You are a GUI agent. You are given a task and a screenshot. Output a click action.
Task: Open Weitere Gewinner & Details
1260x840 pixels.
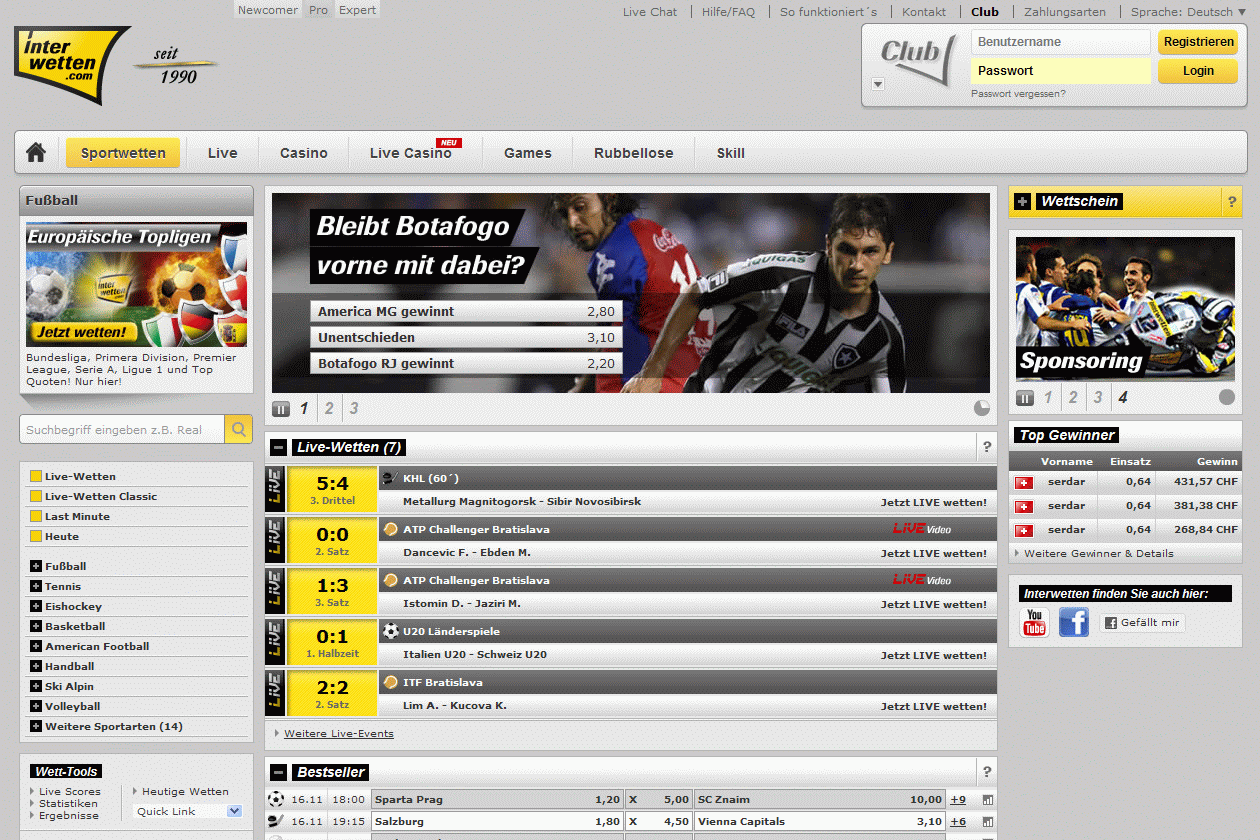(x=1099, y=553)
